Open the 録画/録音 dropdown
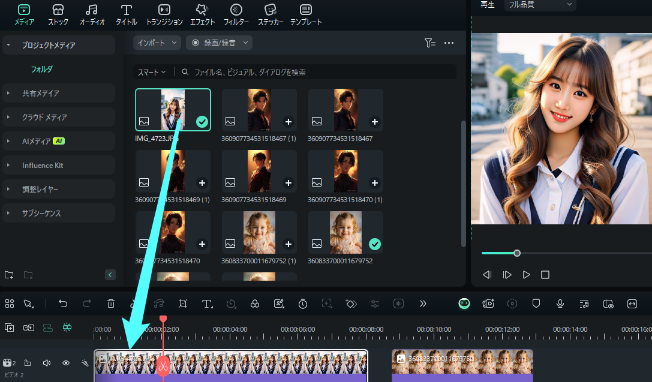The width and height of the screenshot is (652, 382). coord(219,43)
